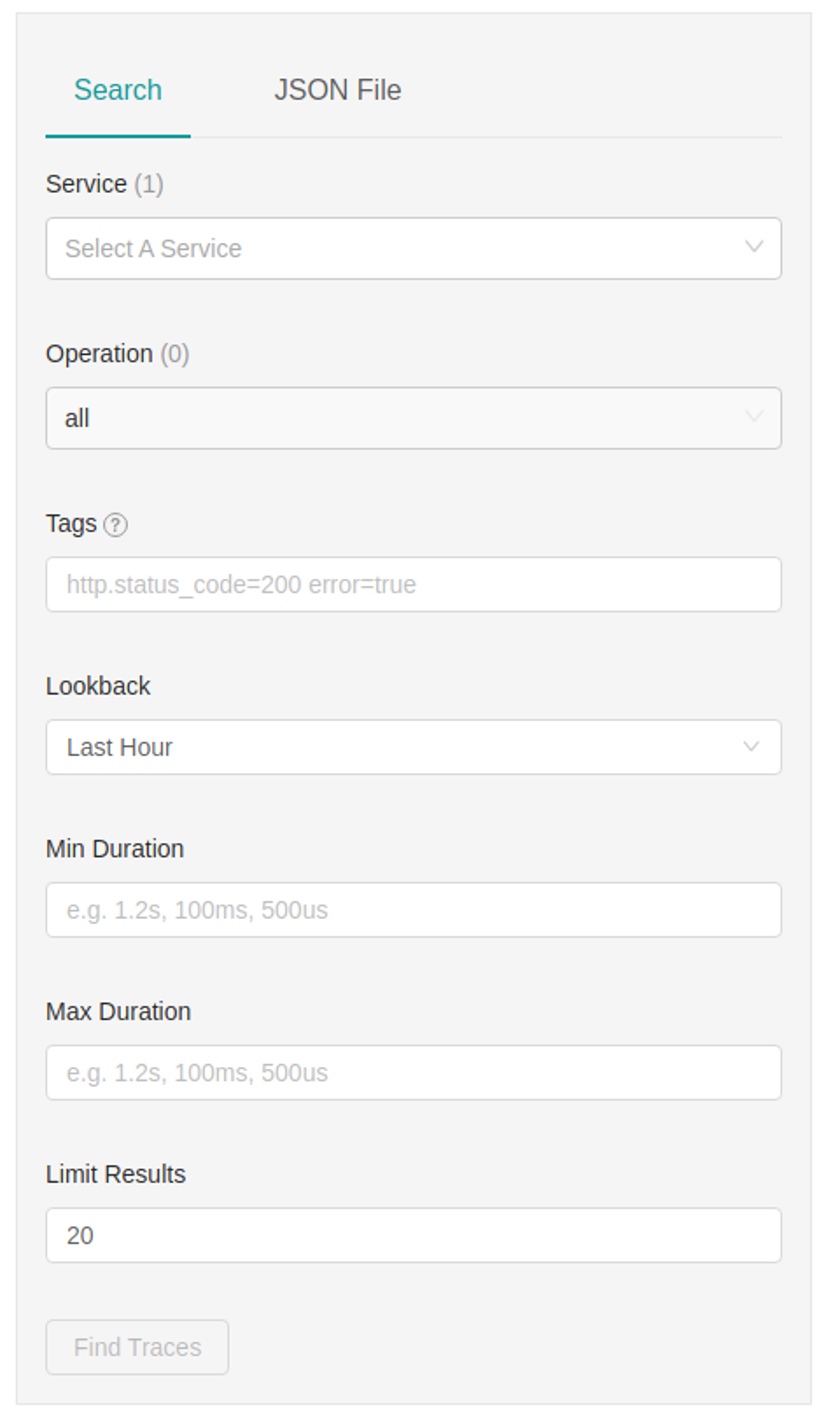Focus the Min Duration input field
Screen dimensions: 840x1419
(x=414, y=909)
